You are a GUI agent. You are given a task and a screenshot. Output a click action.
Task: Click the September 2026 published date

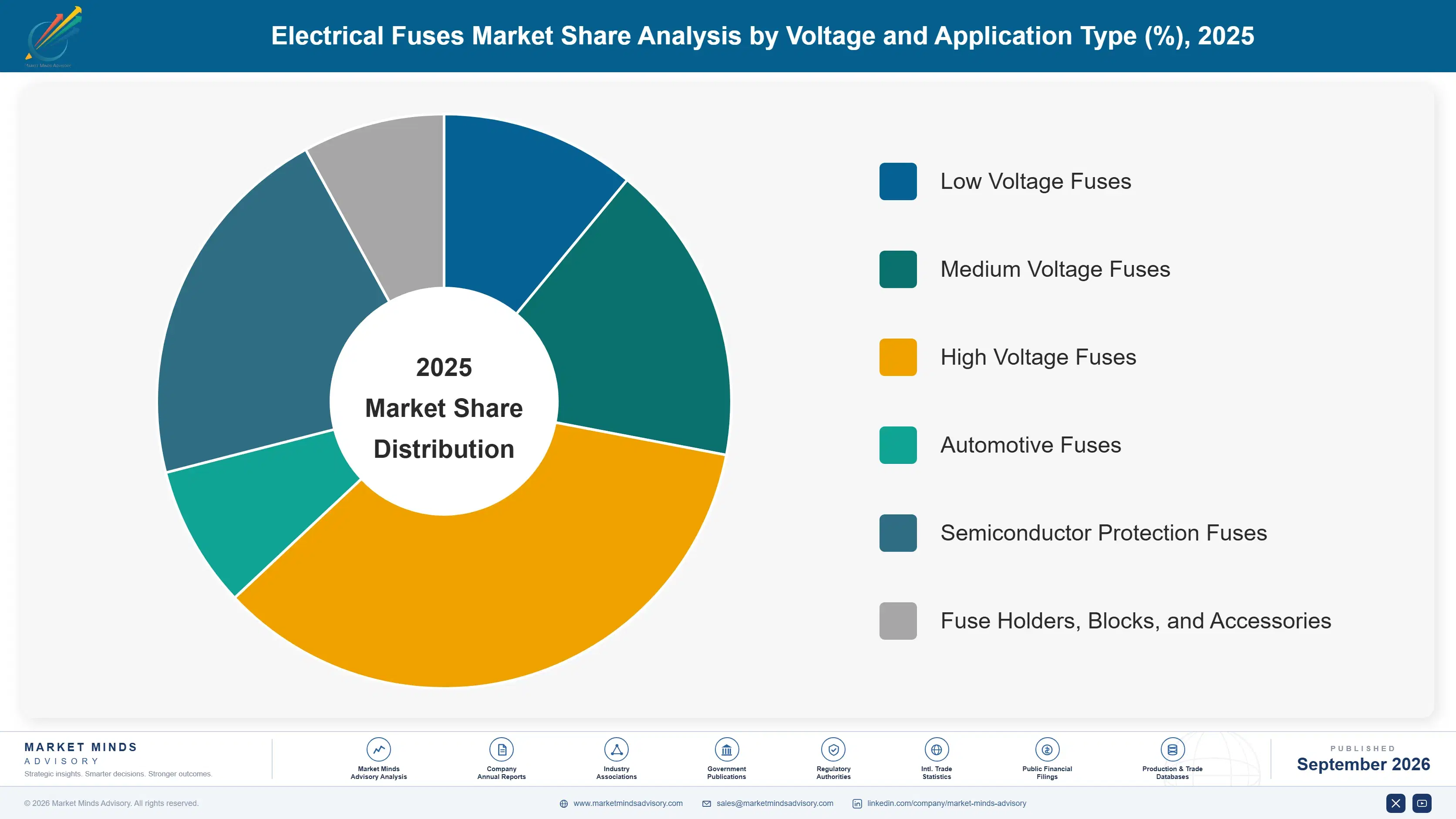tap(1363, 764)
